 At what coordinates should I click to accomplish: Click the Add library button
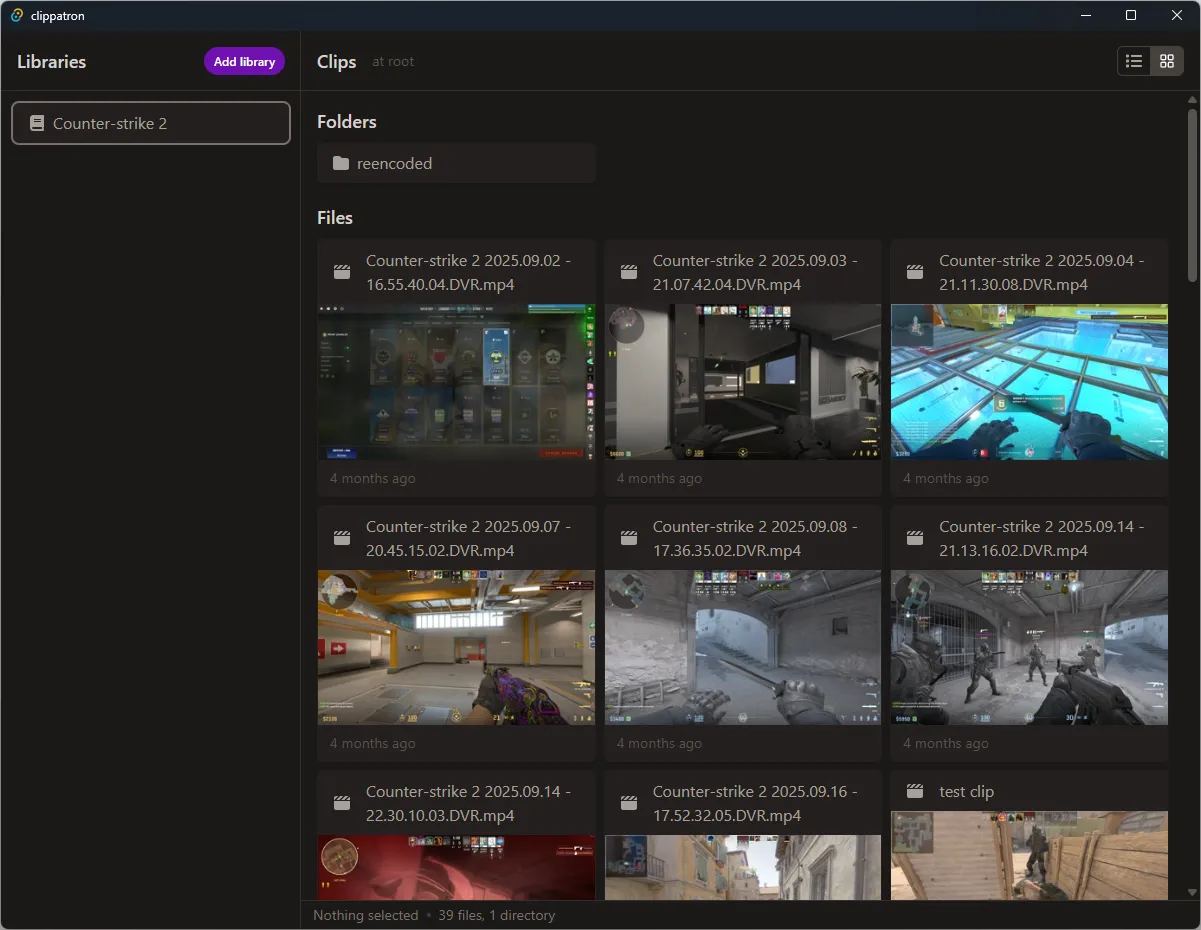point(244,61)
